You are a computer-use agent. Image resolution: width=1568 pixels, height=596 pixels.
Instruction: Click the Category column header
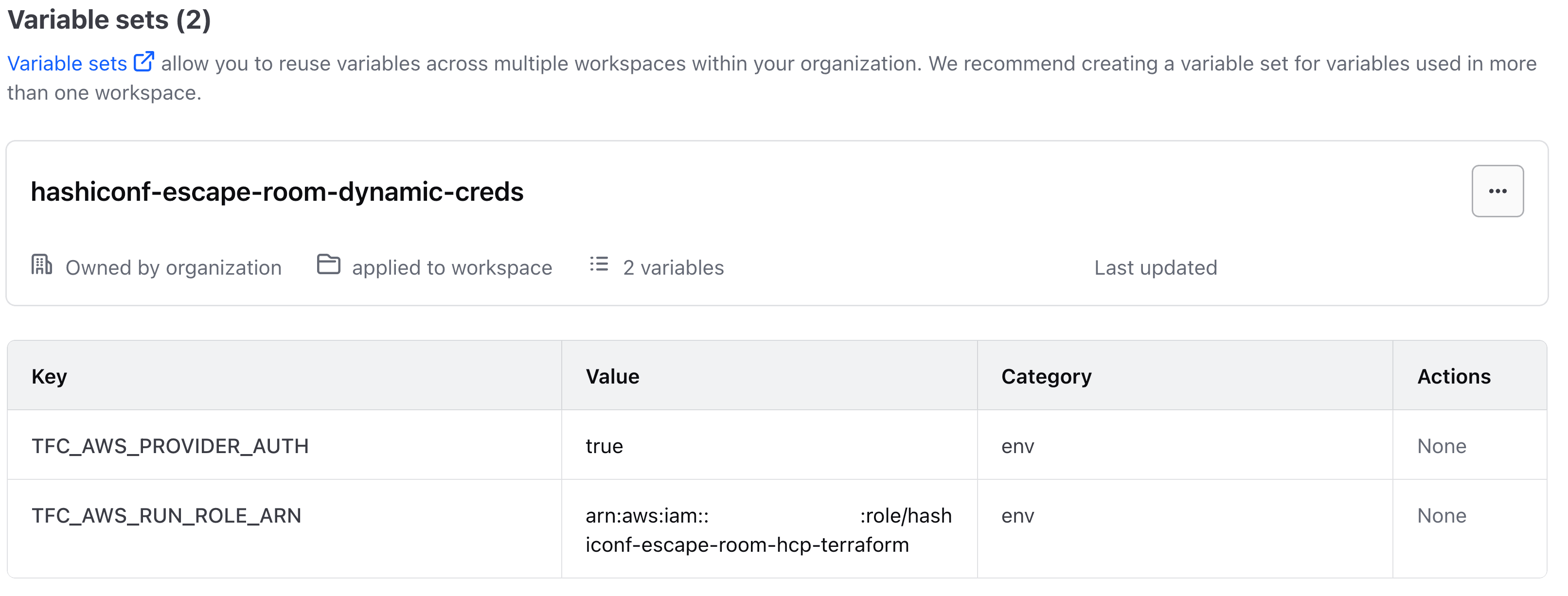[1046, 375]
